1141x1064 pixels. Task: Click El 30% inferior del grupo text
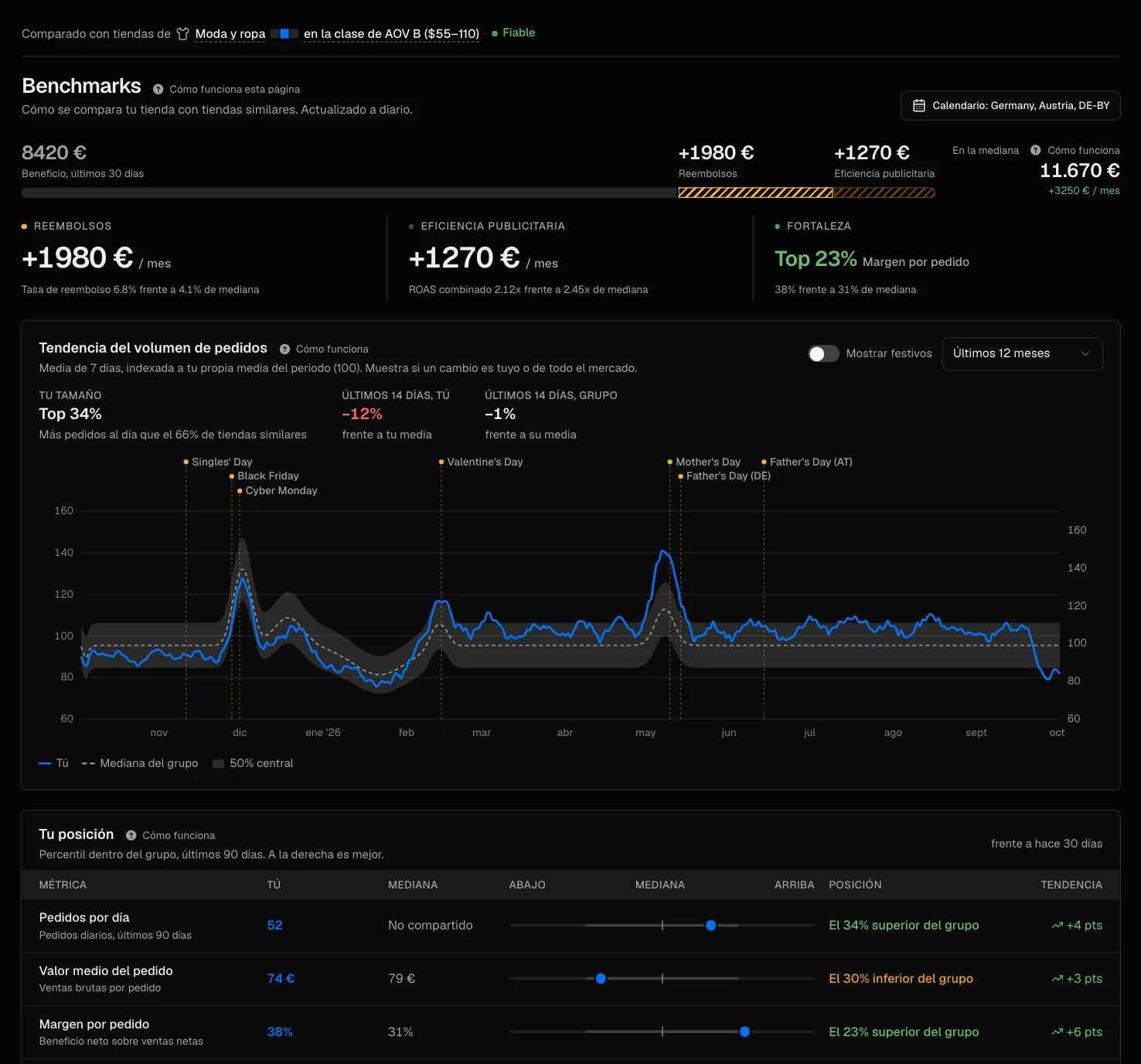pyautogui.click(x=901, y=979)
